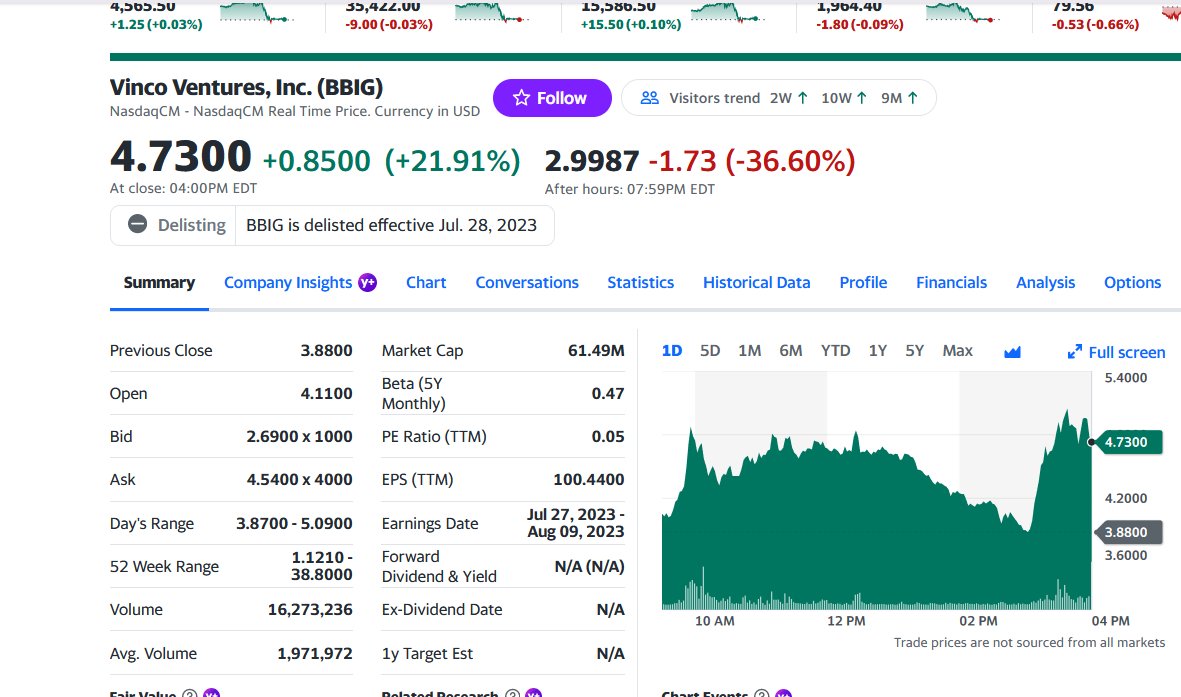This screenshot has width=1181, height=697.
Task: Click the mini sparkline next to +15.50 (+0.10%)
Action: (x=728, y=12)
